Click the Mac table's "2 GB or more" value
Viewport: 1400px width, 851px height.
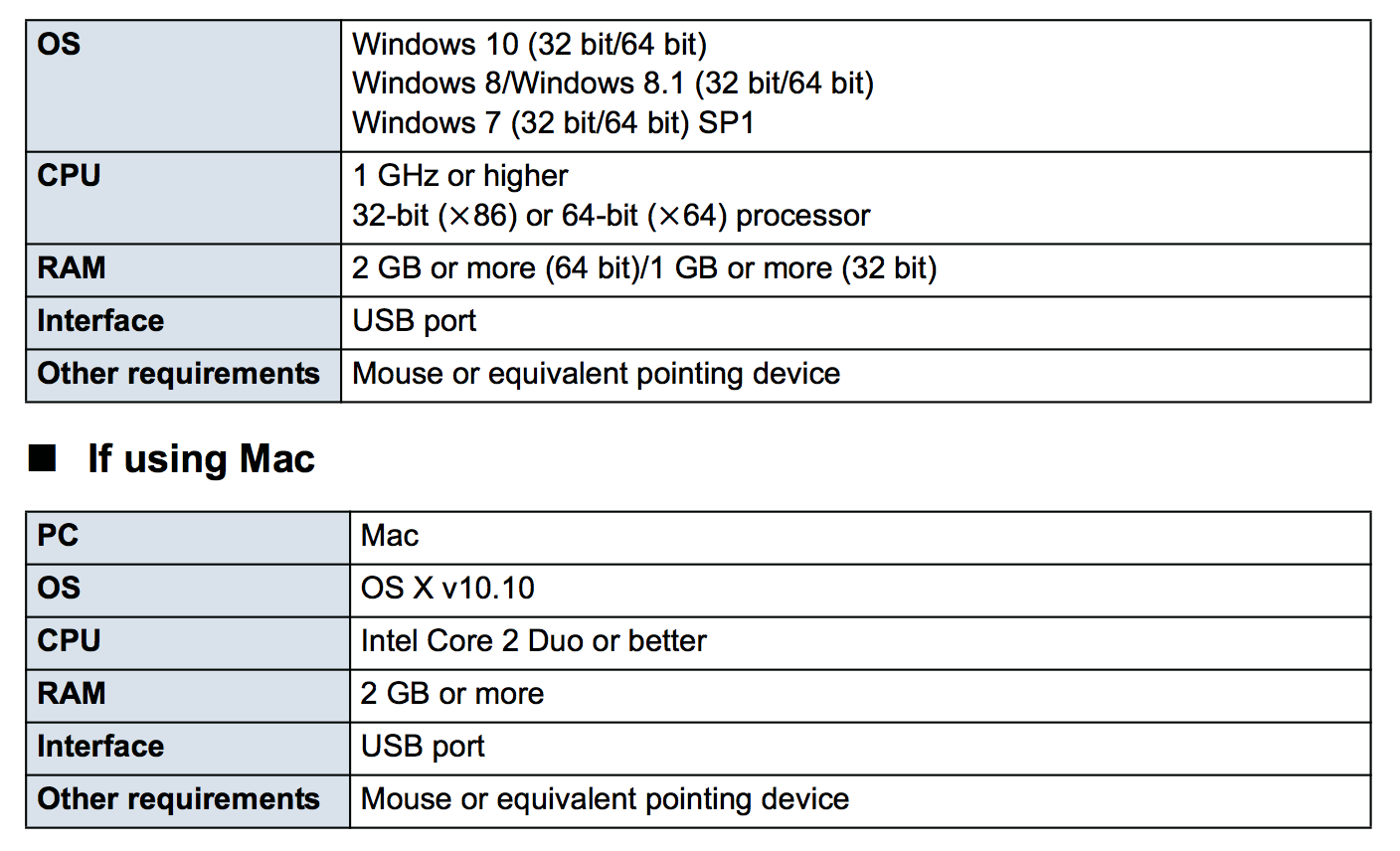pos(451,694)
